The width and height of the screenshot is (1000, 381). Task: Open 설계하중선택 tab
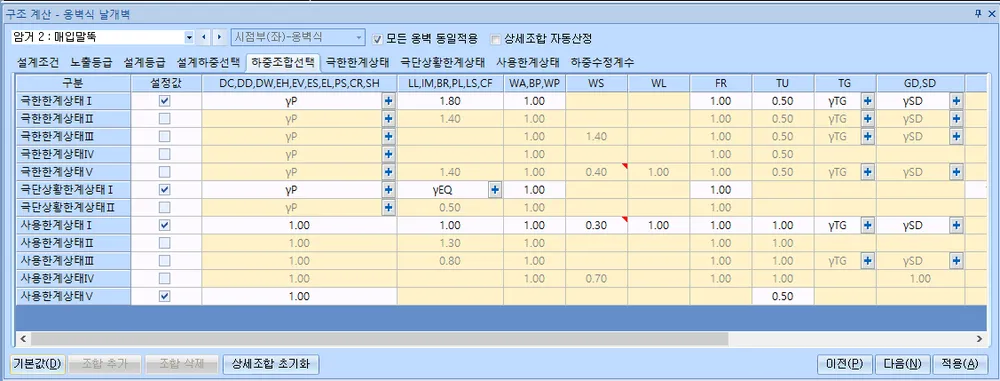pyautogui.click(x=208, y=62)
